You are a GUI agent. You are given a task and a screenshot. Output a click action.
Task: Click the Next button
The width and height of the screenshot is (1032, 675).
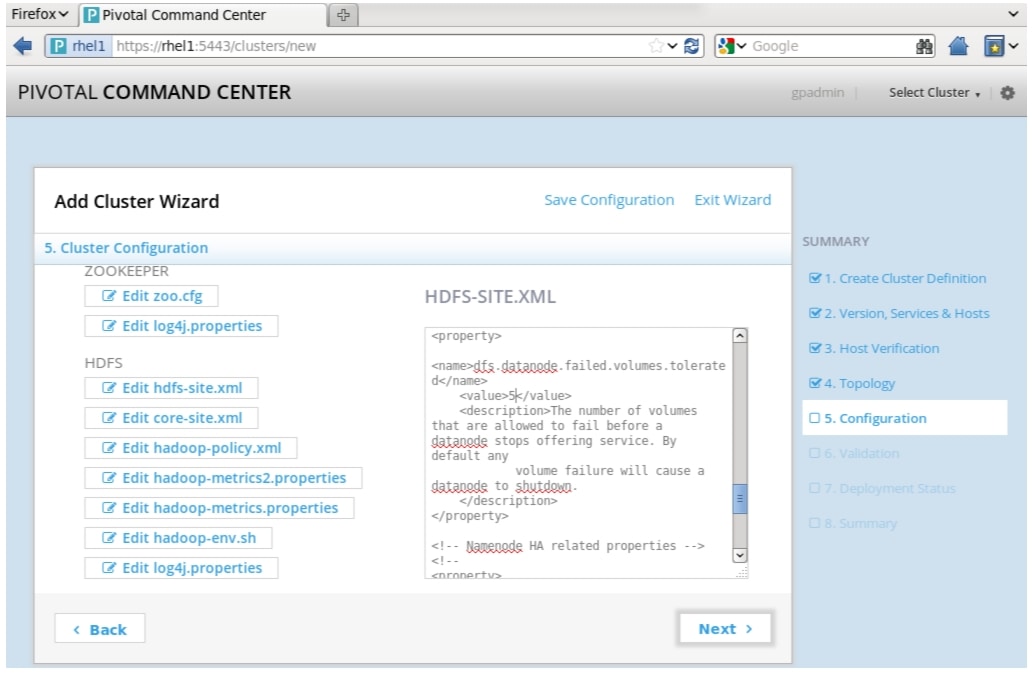[725, 628]
